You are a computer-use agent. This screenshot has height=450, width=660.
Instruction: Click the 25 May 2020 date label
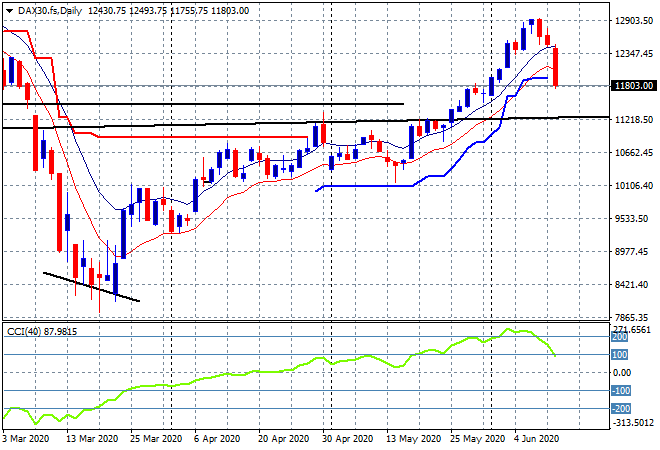(x=477, y=439)
